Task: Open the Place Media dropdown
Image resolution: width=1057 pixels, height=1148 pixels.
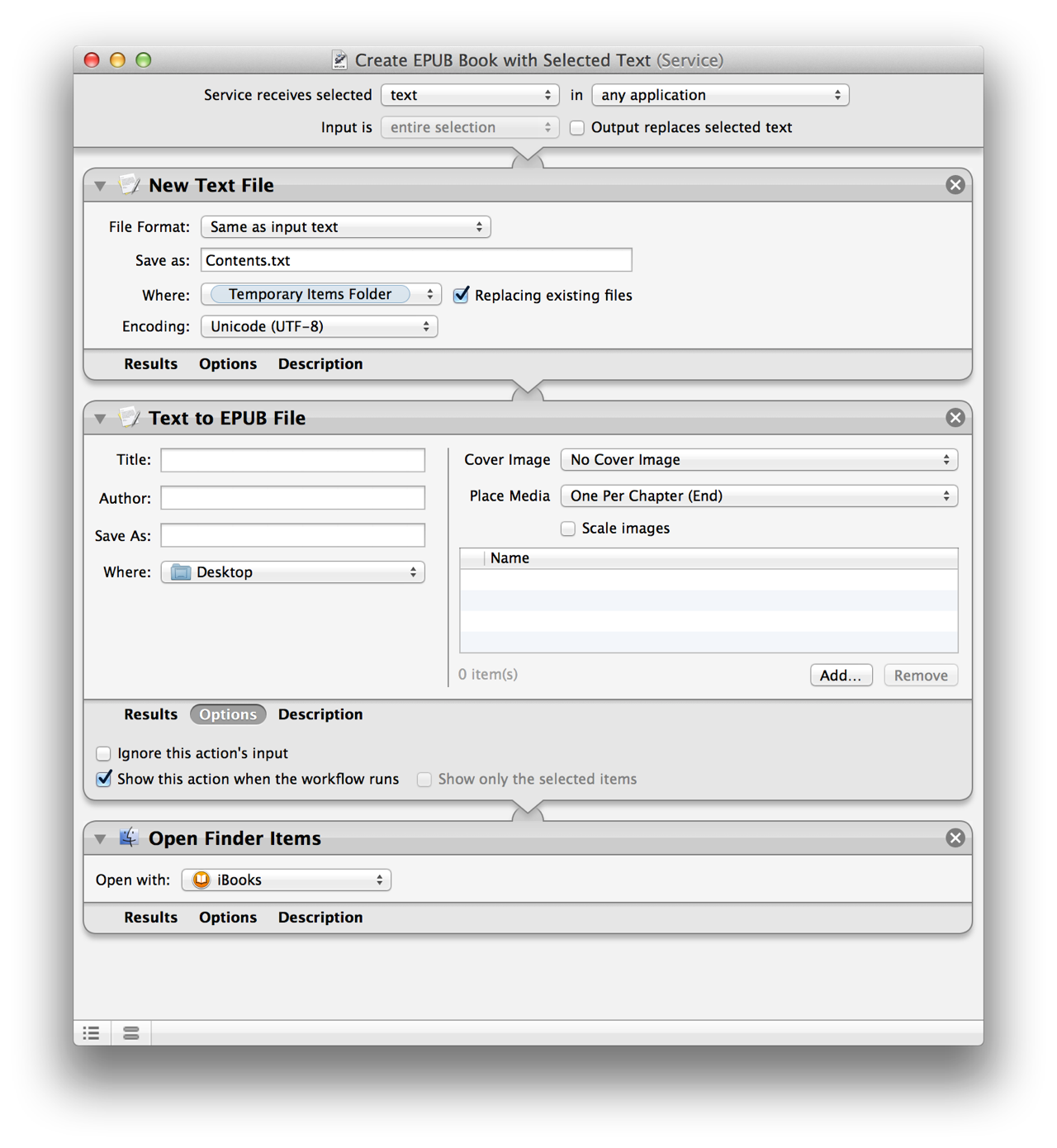Action: tap(759, 496)
